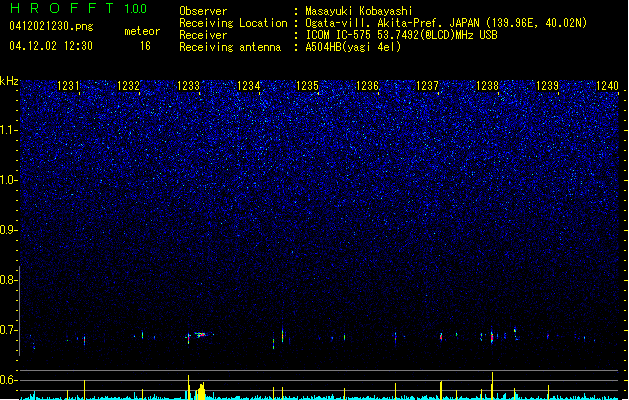Click the date stamp 04.12.02 12:30

pos(51,46)
